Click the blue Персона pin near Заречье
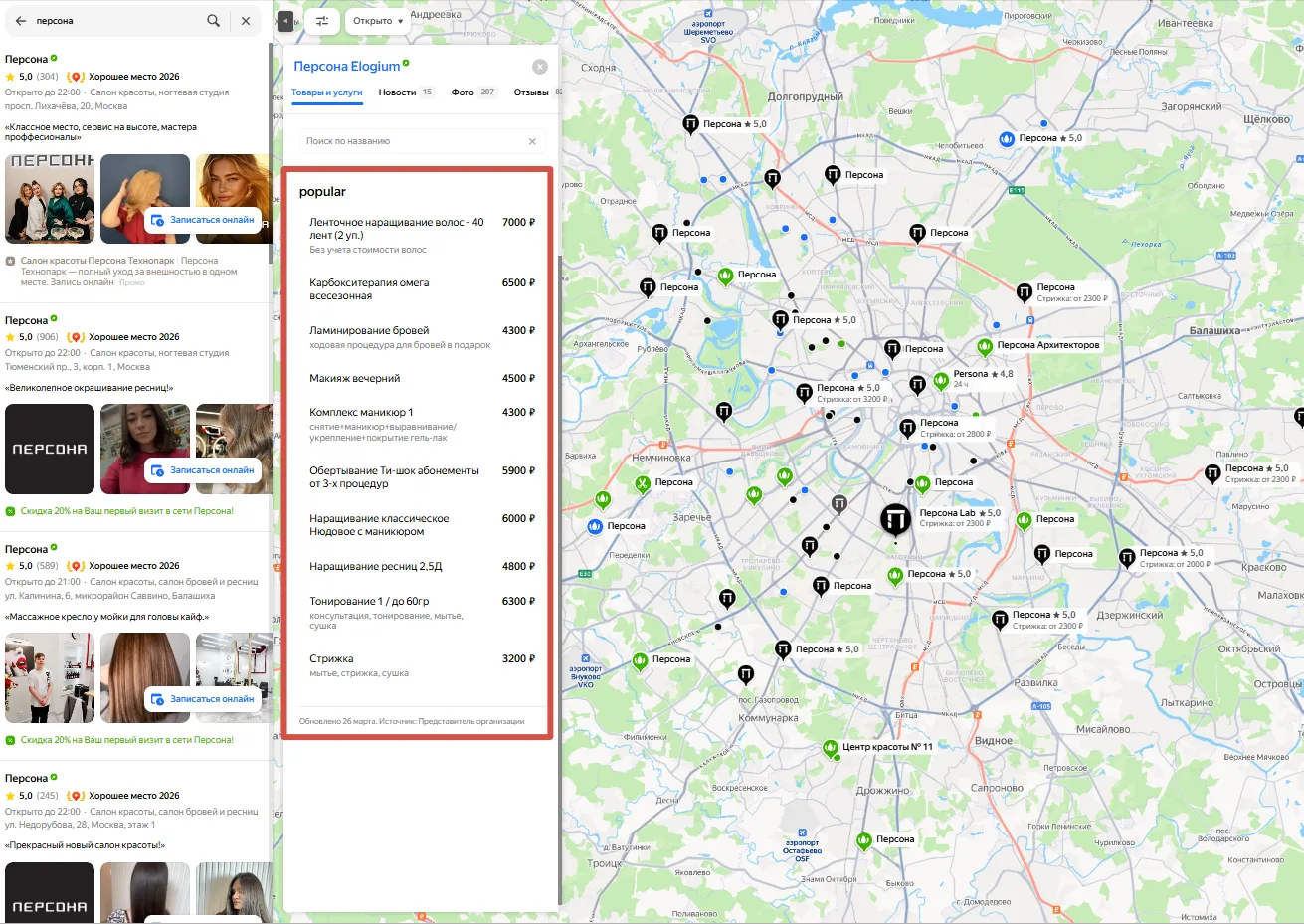1304x924 pixels. pyautogui.click(x=595, y=526)
